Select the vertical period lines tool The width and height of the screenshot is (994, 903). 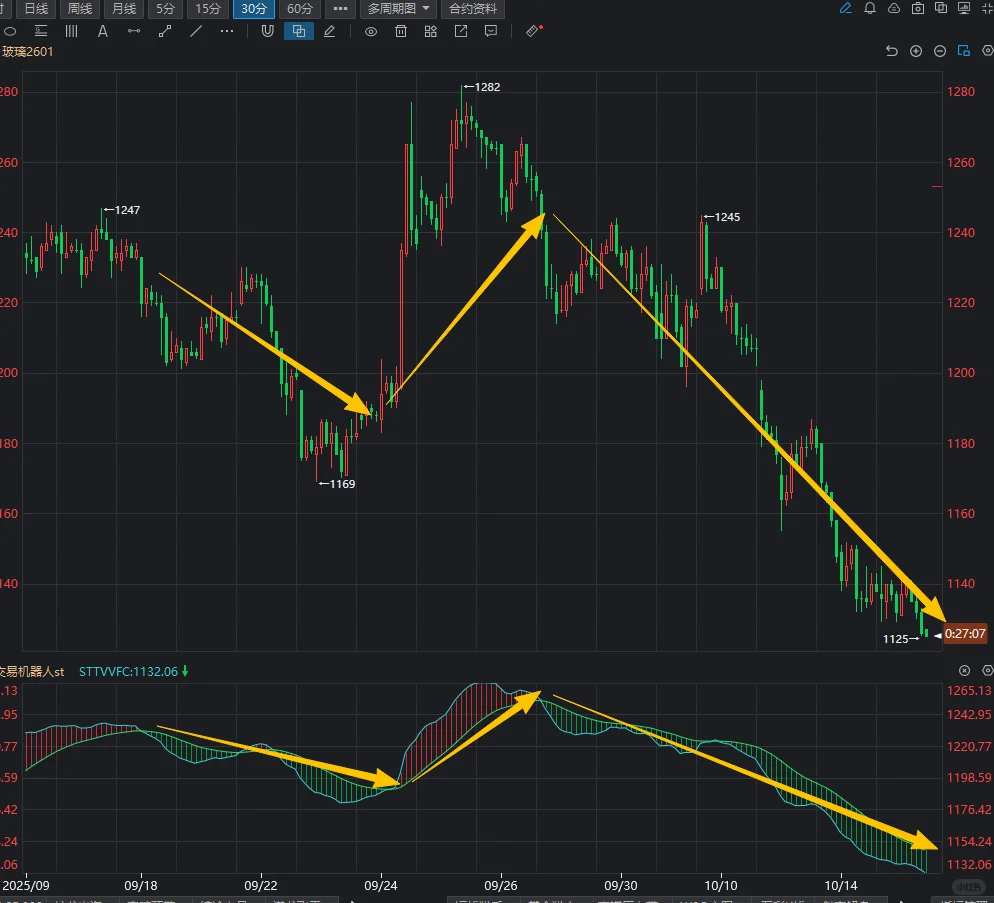click(x=71, y=31)
